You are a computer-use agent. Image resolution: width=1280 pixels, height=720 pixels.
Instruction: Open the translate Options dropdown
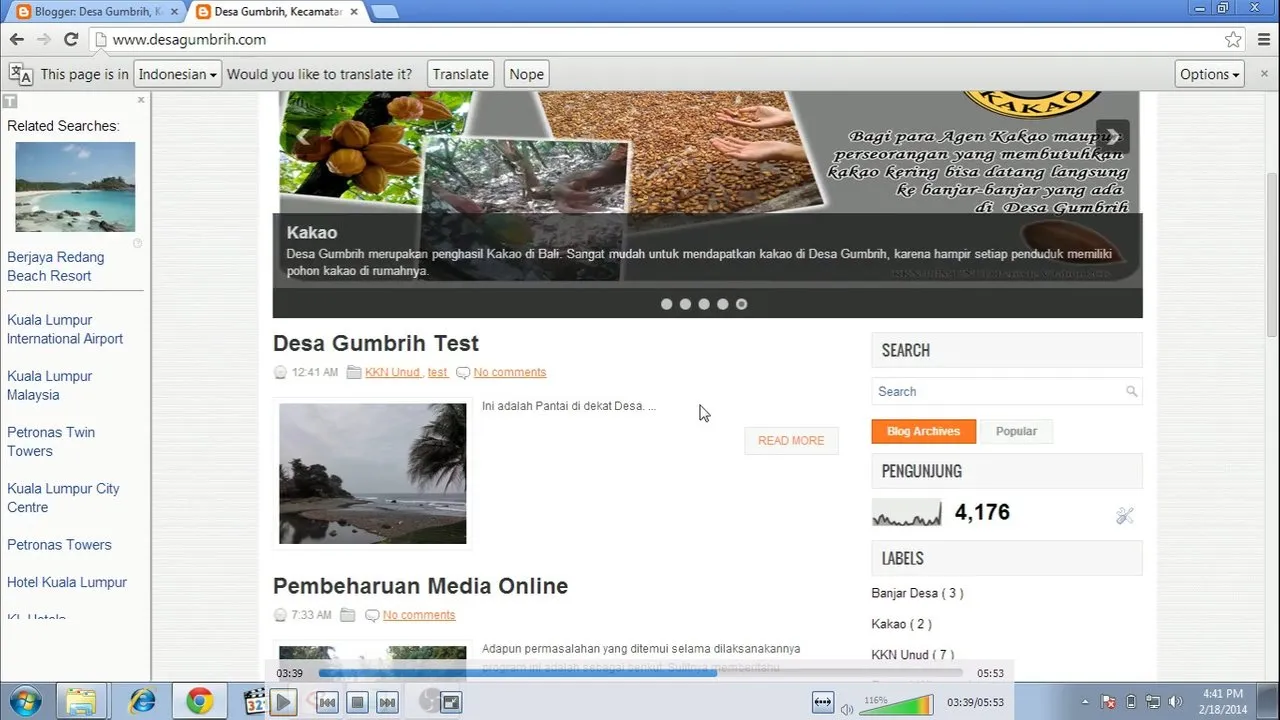(1210, 74)
